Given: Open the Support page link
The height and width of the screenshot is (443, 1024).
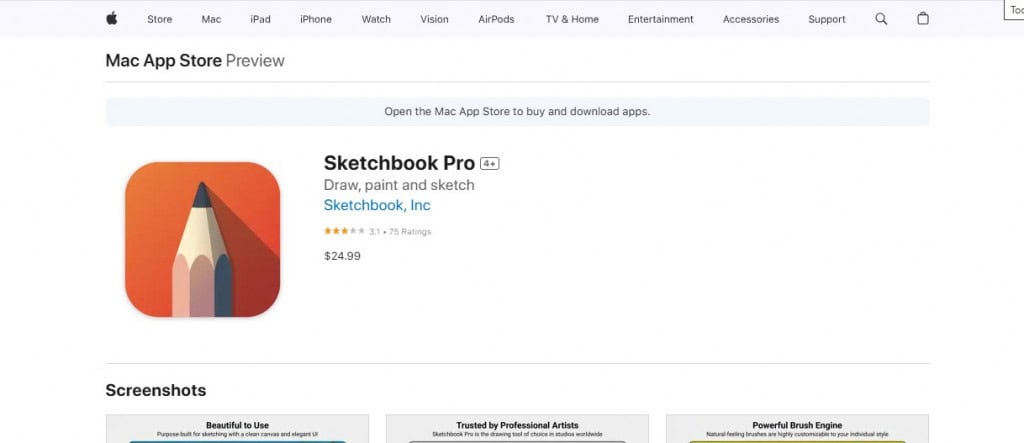Looking at the screenshot, I should click(x=826, y=19).
